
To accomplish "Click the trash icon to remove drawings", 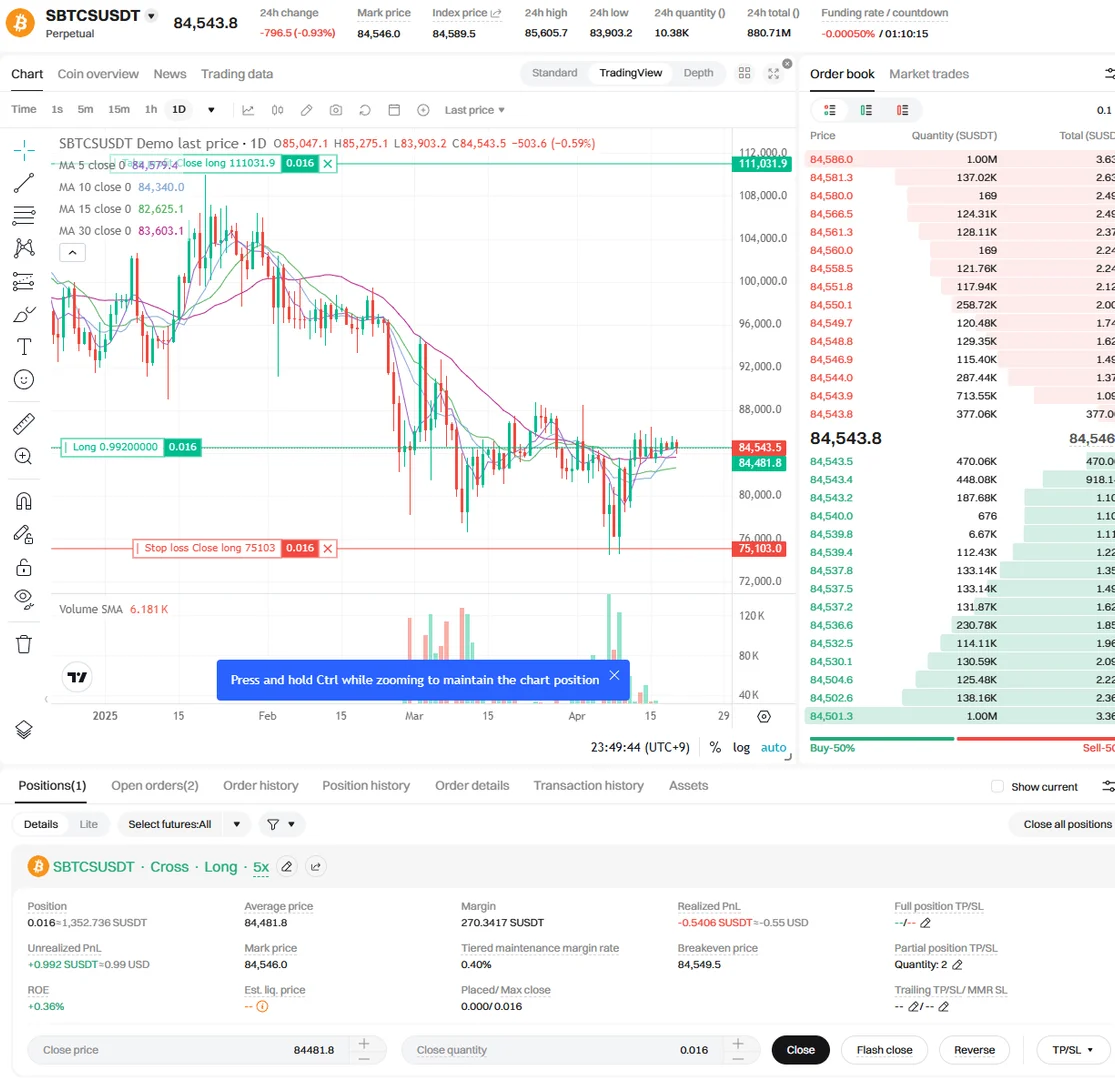I will click(x=23, y=644).
